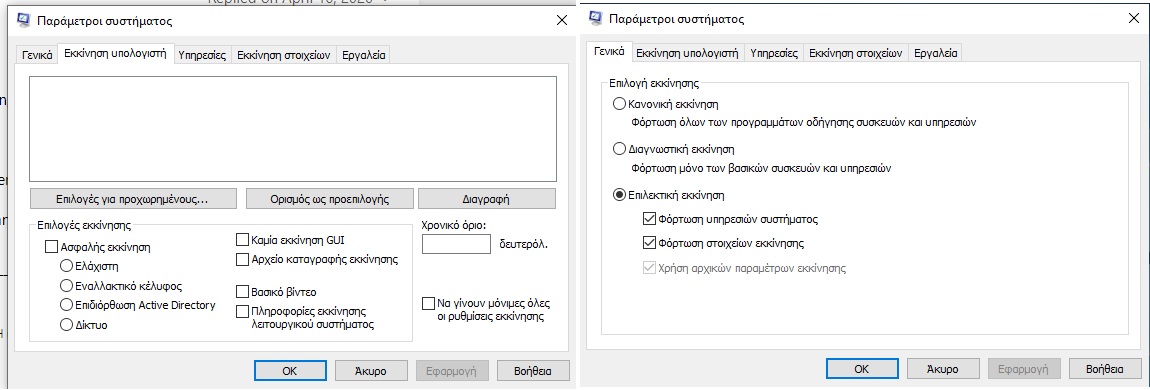Click OK in the left window

(290, 371)
